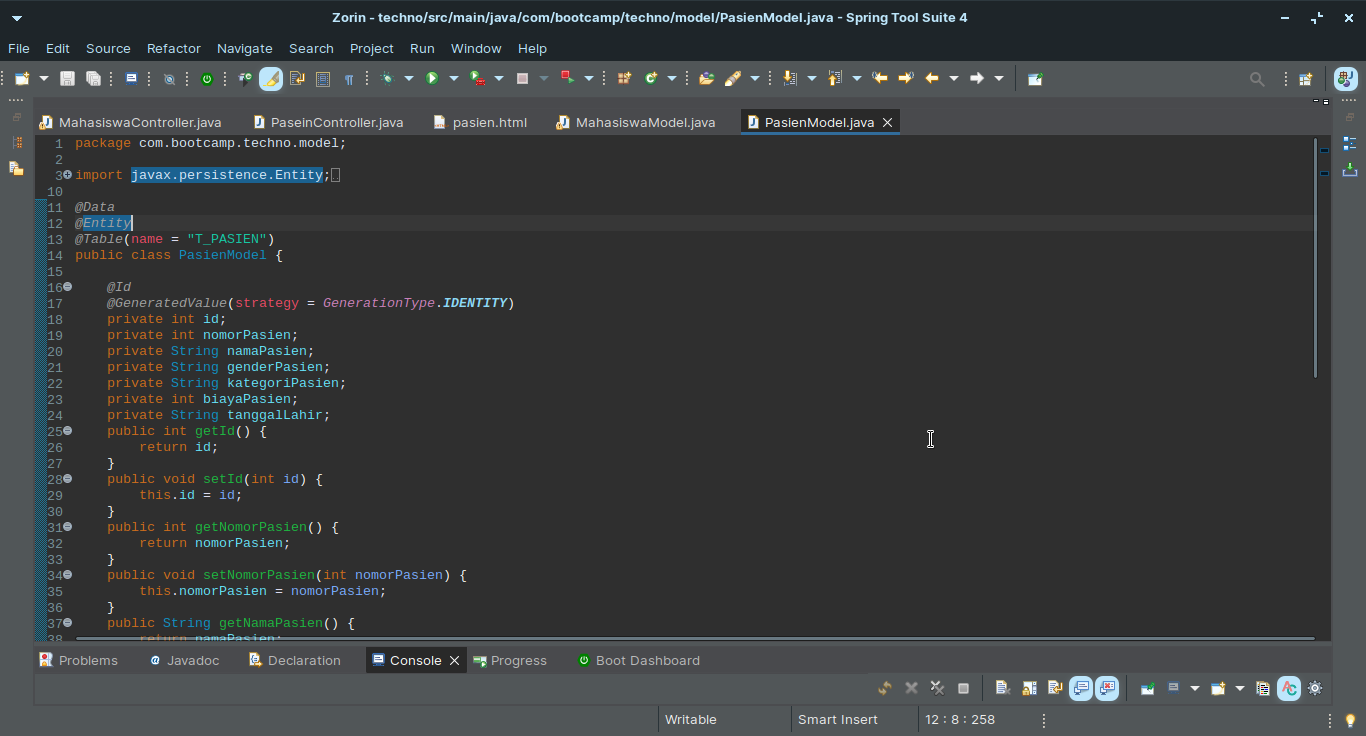Click the Smart Insert indicator in the status bar
Screen dimensions: 1366x736
click(x=836, y=719)
